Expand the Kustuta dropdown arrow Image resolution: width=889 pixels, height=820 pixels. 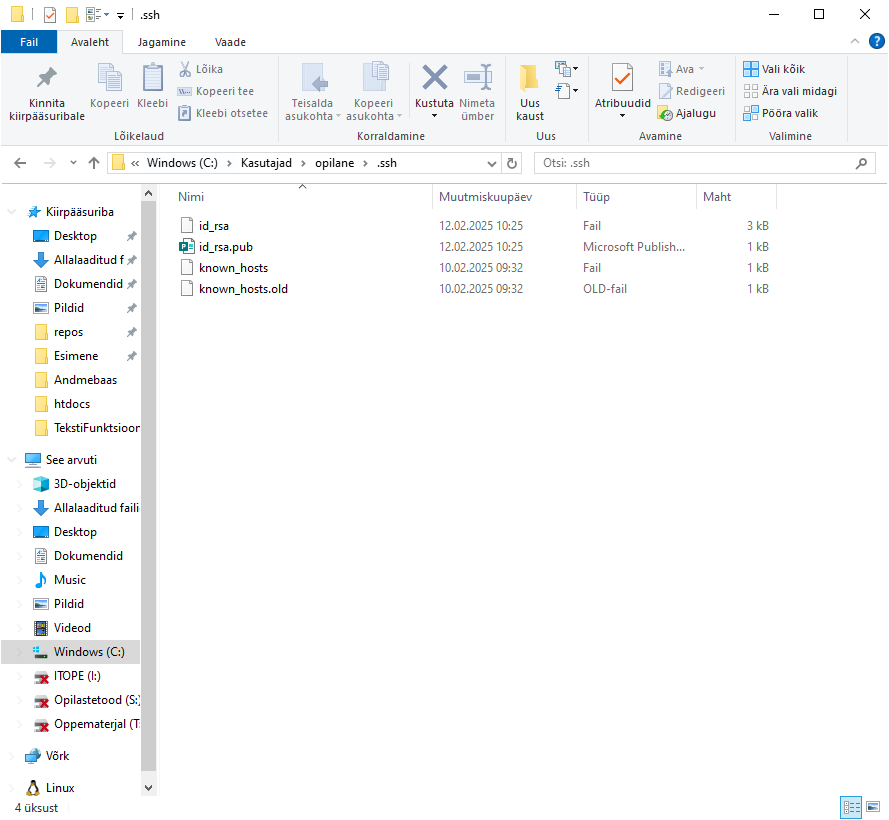434,116
